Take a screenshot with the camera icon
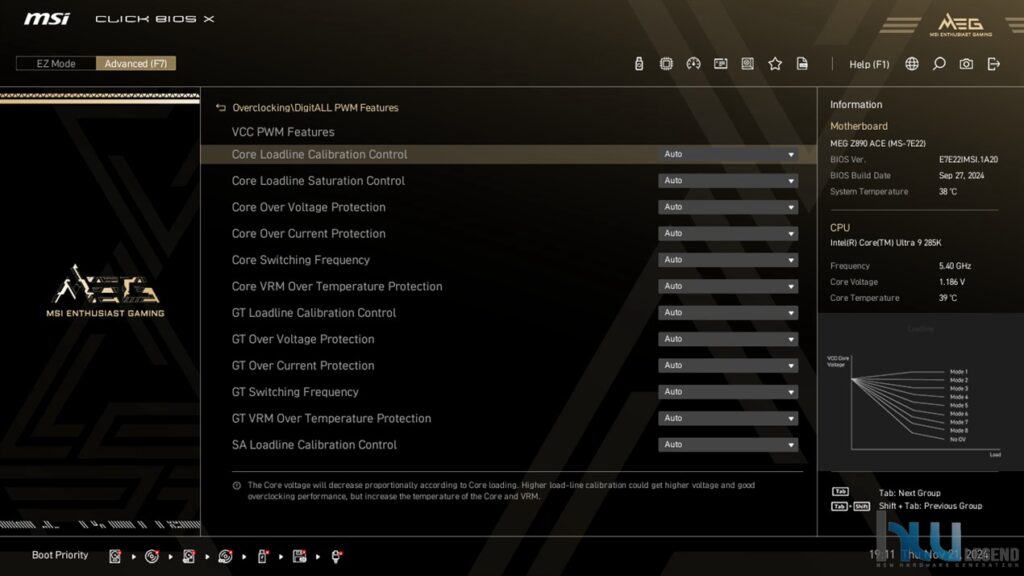This screenshot has height=576, width=1024. point(967,63)
